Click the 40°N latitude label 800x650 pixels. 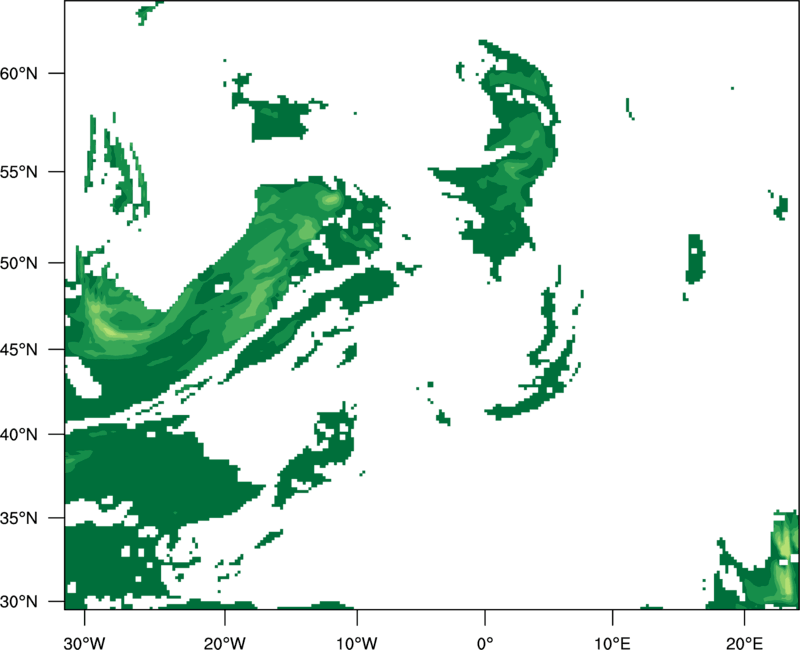click(x=19, y=435)
